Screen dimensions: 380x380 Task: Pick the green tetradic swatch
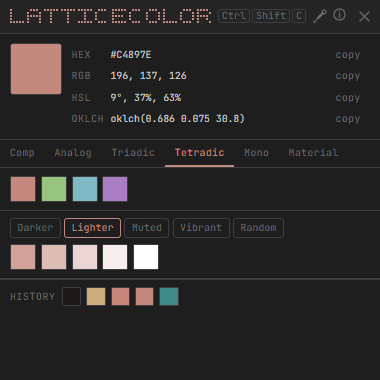click(x=54, y=189)
